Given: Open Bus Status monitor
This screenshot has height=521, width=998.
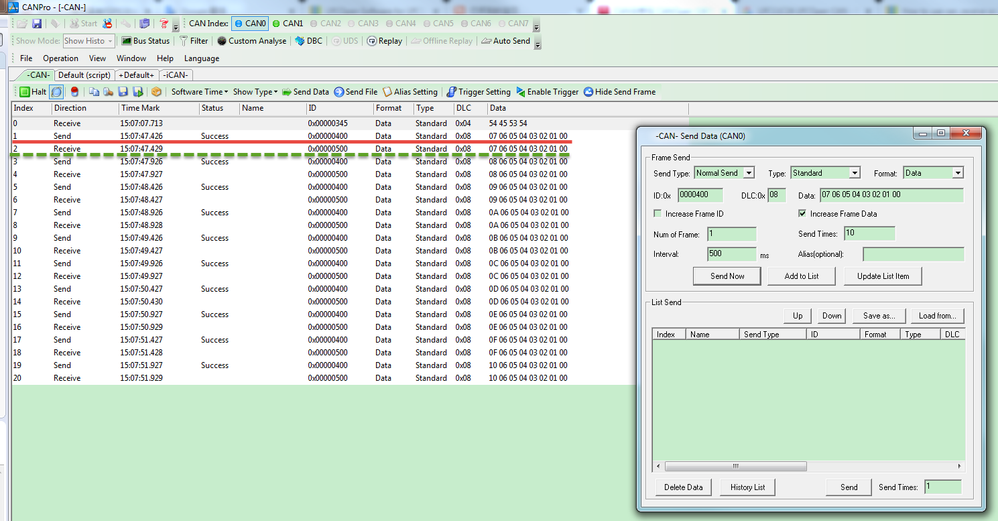Looking at the screenshot, I should tap(146, 41).
